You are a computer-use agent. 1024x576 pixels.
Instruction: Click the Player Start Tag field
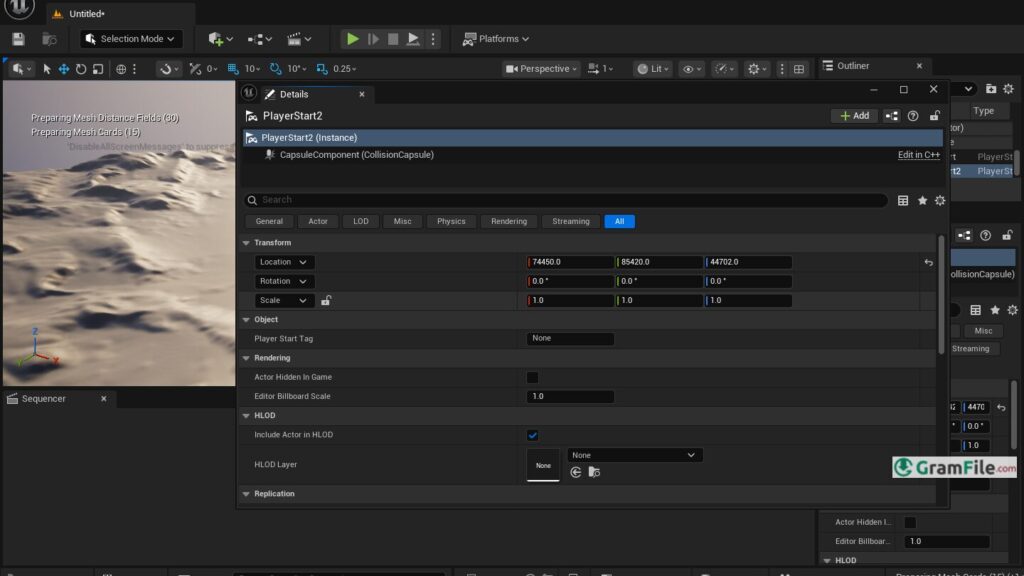click(570, 338)
